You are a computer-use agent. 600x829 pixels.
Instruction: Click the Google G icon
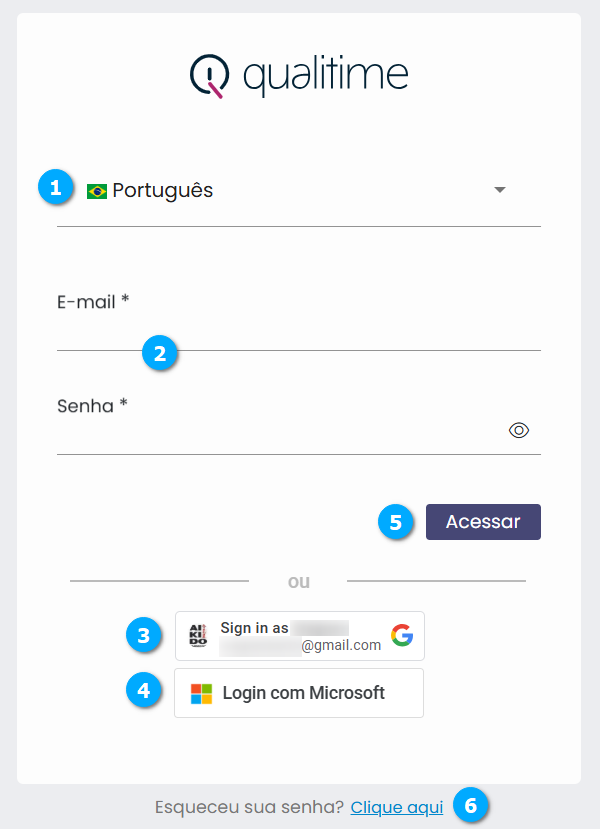click(401, 634)
